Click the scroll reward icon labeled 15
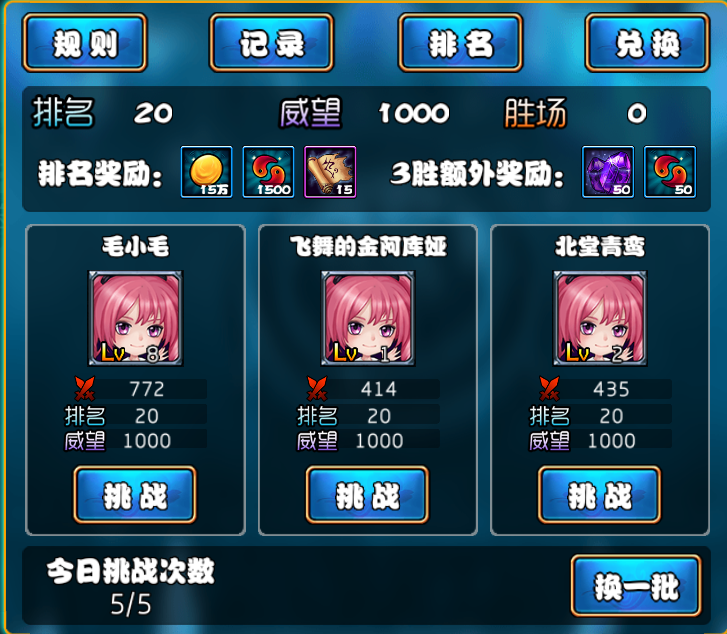This screenshot has height=634, width=727. coord(330,172)
